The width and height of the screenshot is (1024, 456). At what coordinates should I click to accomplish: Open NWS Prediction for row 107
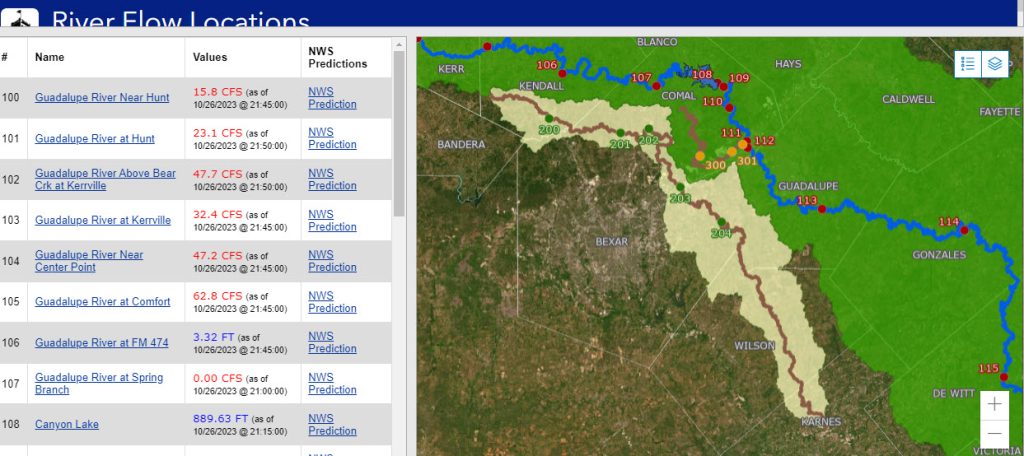click(332, 384)
